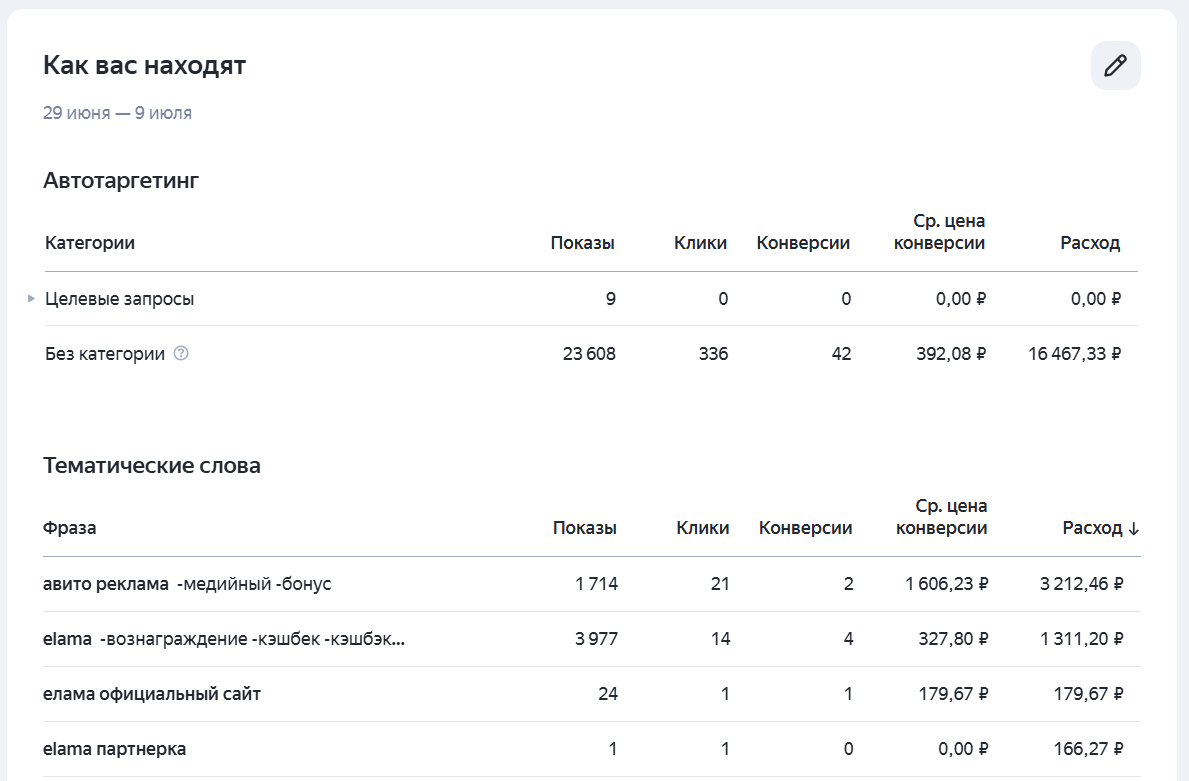Click autotargeting Показы column header
The width and height of the screenshot is (1189, 781).
pyautogui.click(x=582, y=243)
